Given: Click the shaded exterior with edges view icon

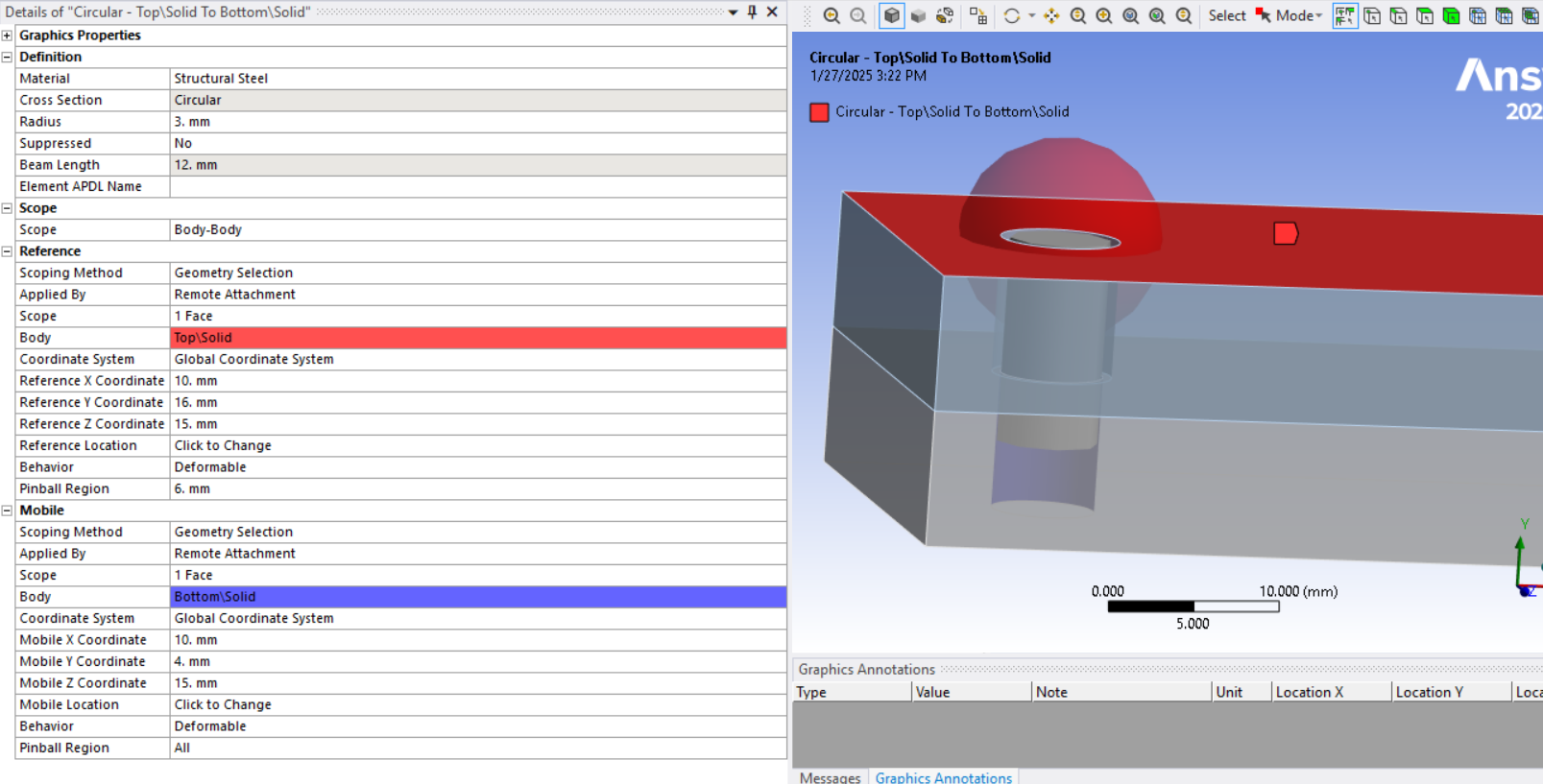Looking at the screenshot, I should pos(892,15).
